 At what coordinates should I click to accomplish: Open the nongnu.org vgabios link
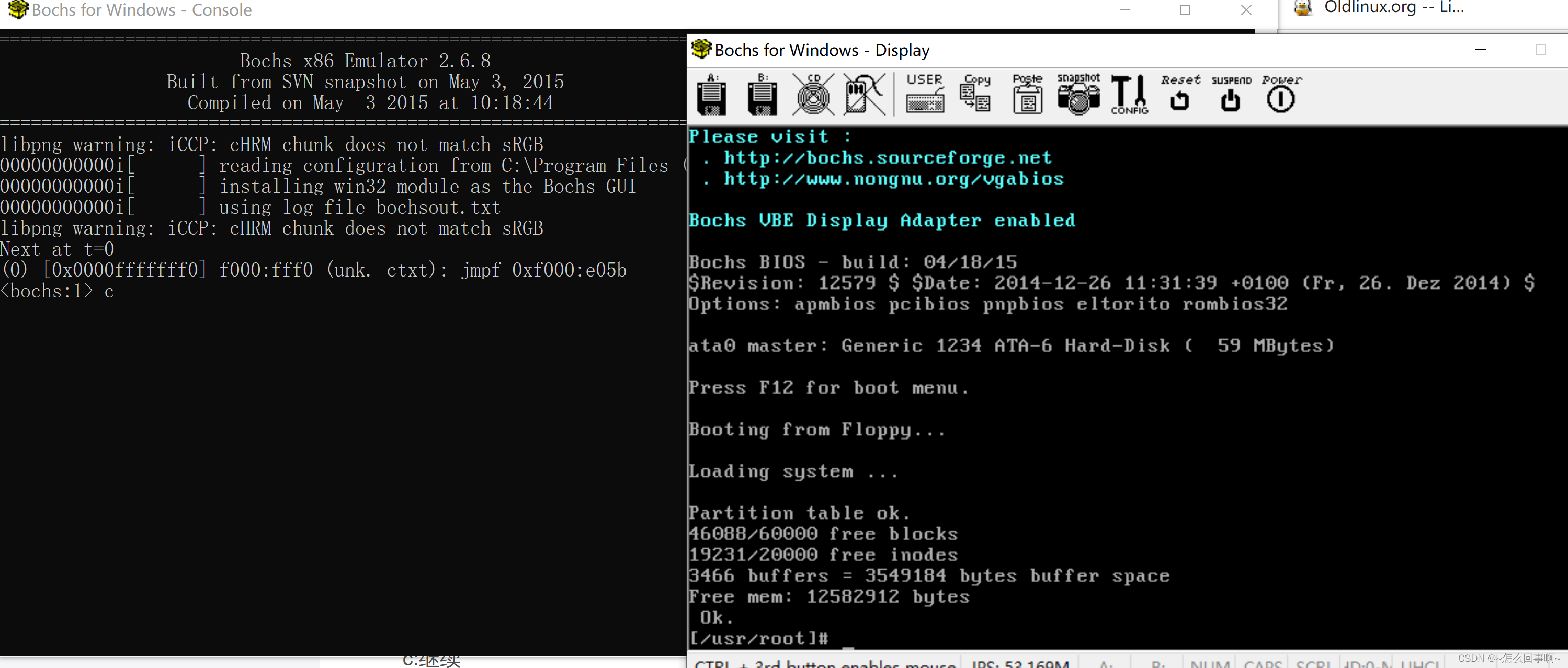click(x=892, y=178)
